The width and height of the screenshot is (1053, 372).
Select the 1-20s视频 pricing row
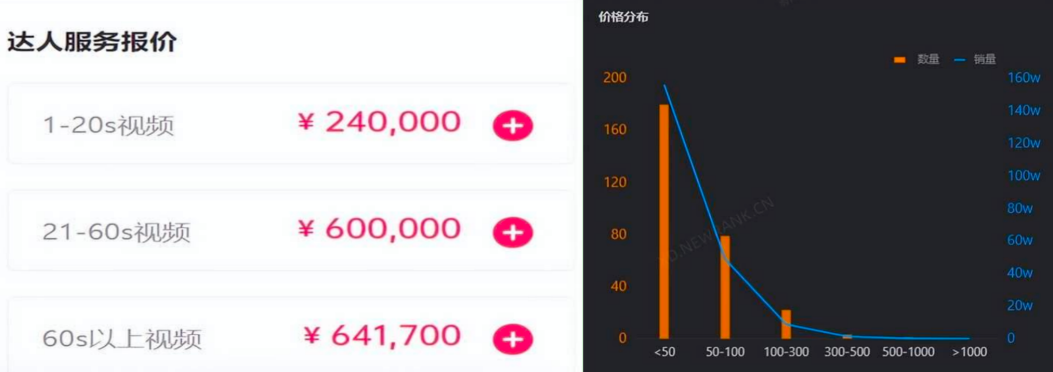291,124
